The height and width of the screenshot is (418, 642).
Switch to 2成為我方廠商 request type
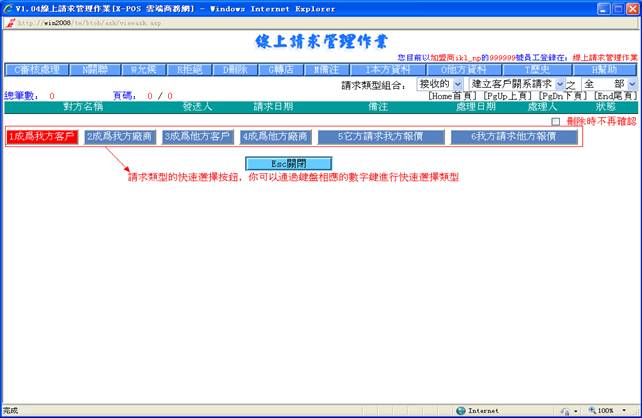(119, 136)
